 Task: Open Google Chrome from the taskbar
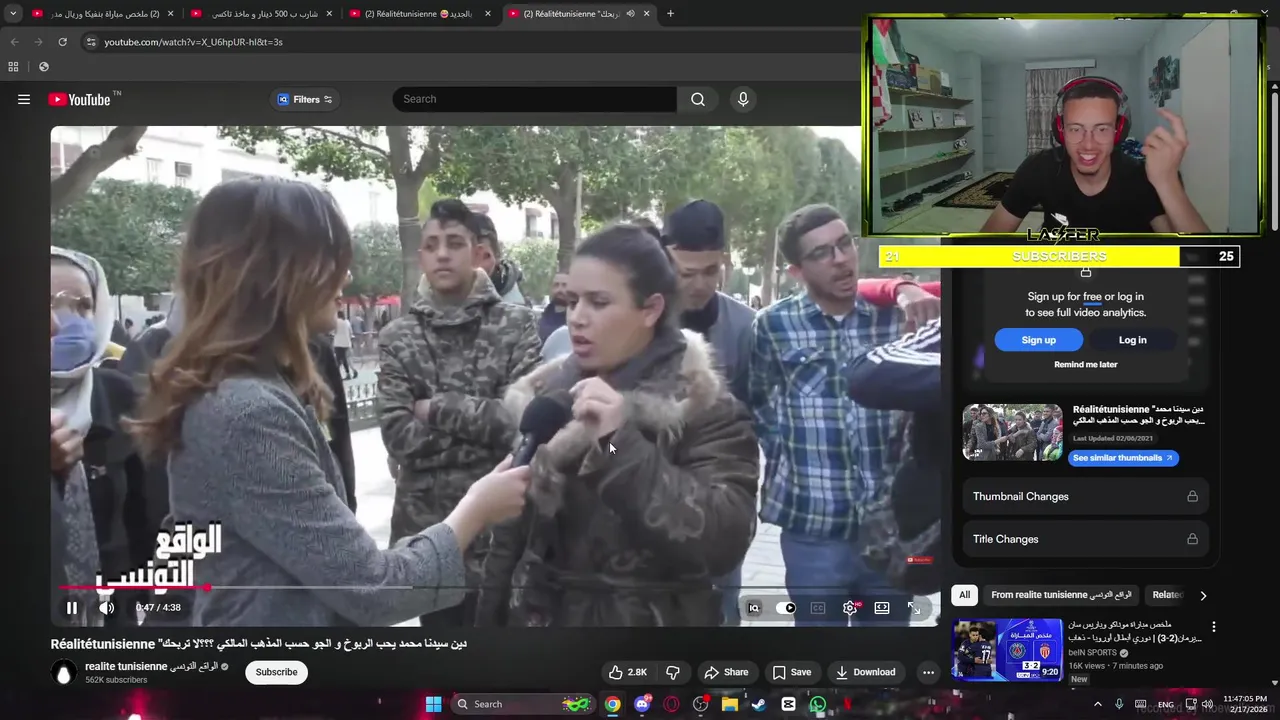(612, 704)
